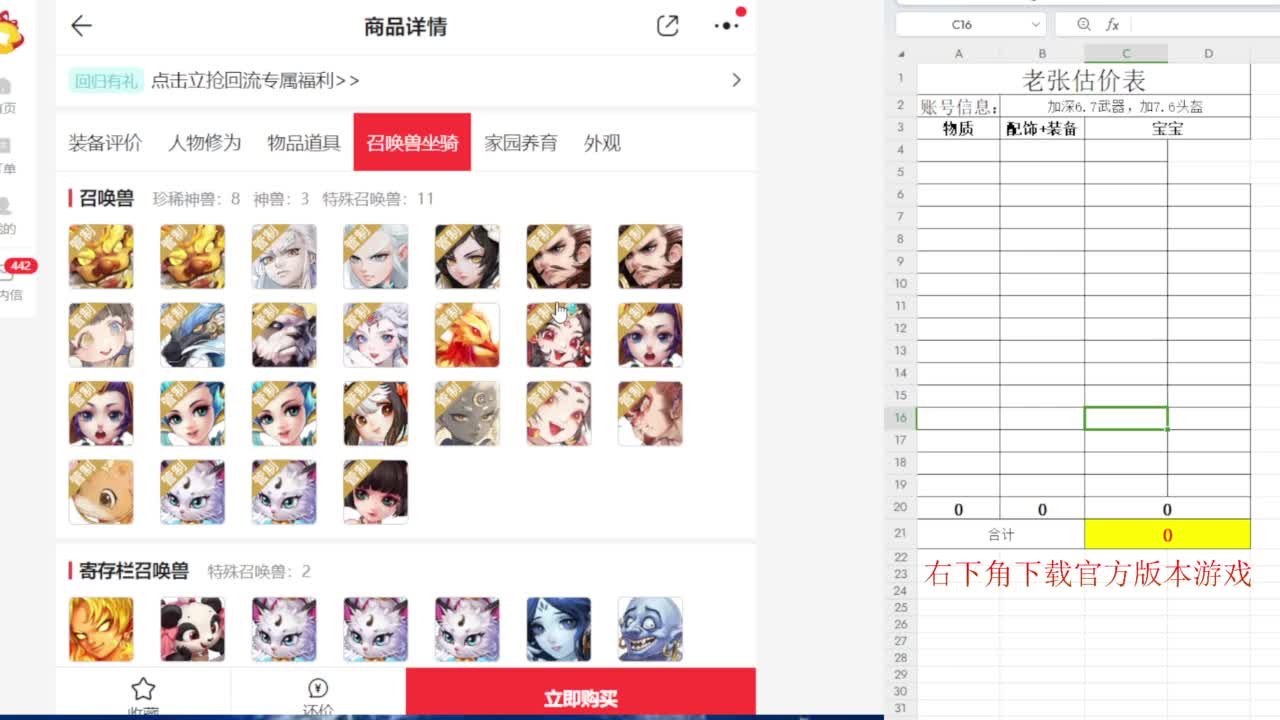This screenshot has height=720, width=1280.
Task: Open the share icon in header
Action: coord(668,27)
